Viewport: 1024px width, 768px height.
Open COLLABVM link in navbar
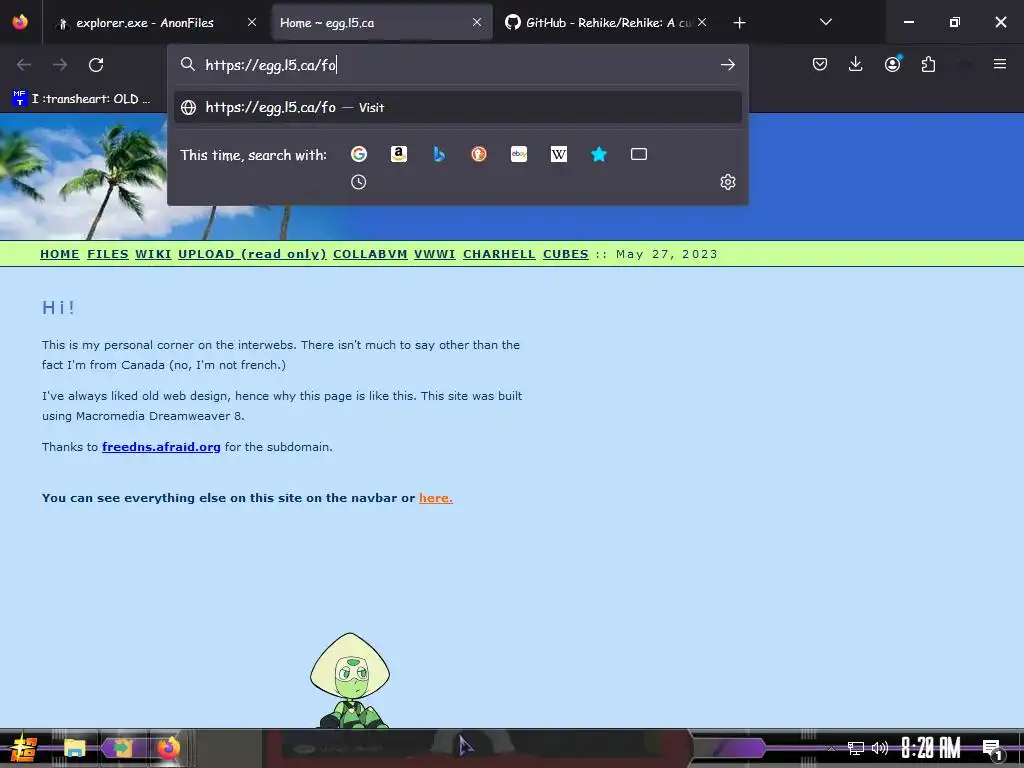370,254
